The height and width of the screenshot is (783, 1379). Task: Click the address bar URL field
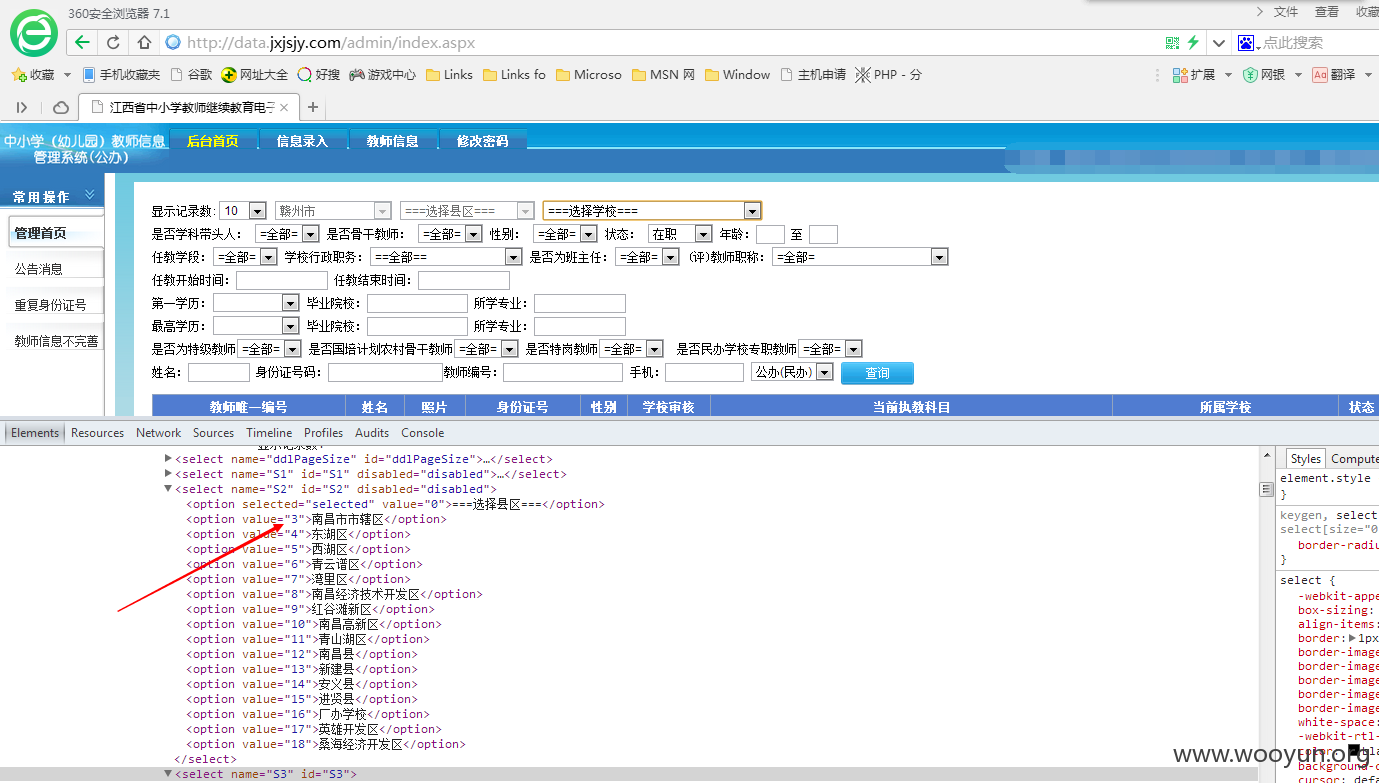click(660, 43)
